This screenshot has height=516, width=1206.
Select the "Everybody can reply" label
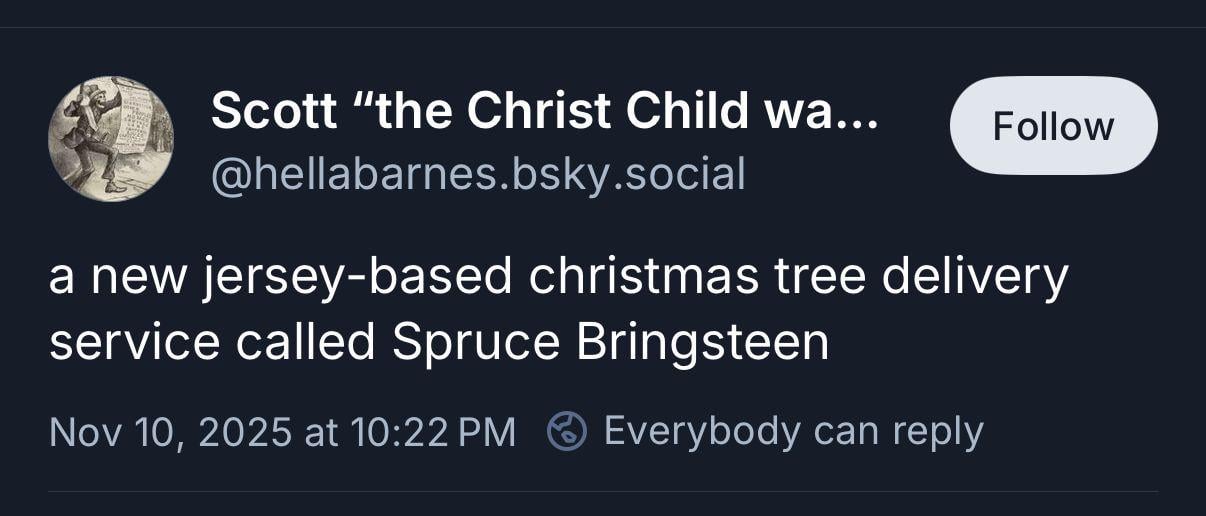coord(793,432)
